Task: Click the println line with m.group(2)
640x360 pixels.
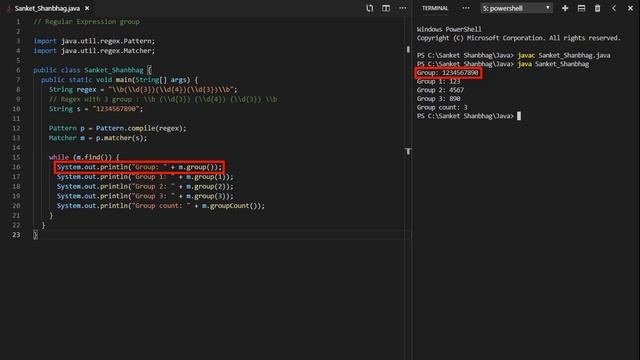Action: pyautogui.click(x=145, y=187)
